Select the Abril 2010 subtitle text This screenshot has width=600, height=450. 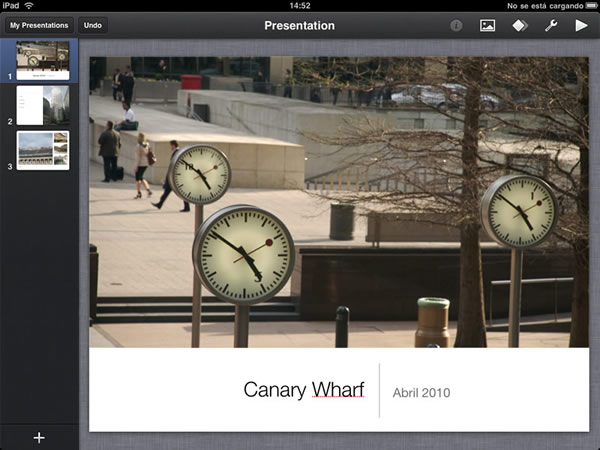point(421,393)
